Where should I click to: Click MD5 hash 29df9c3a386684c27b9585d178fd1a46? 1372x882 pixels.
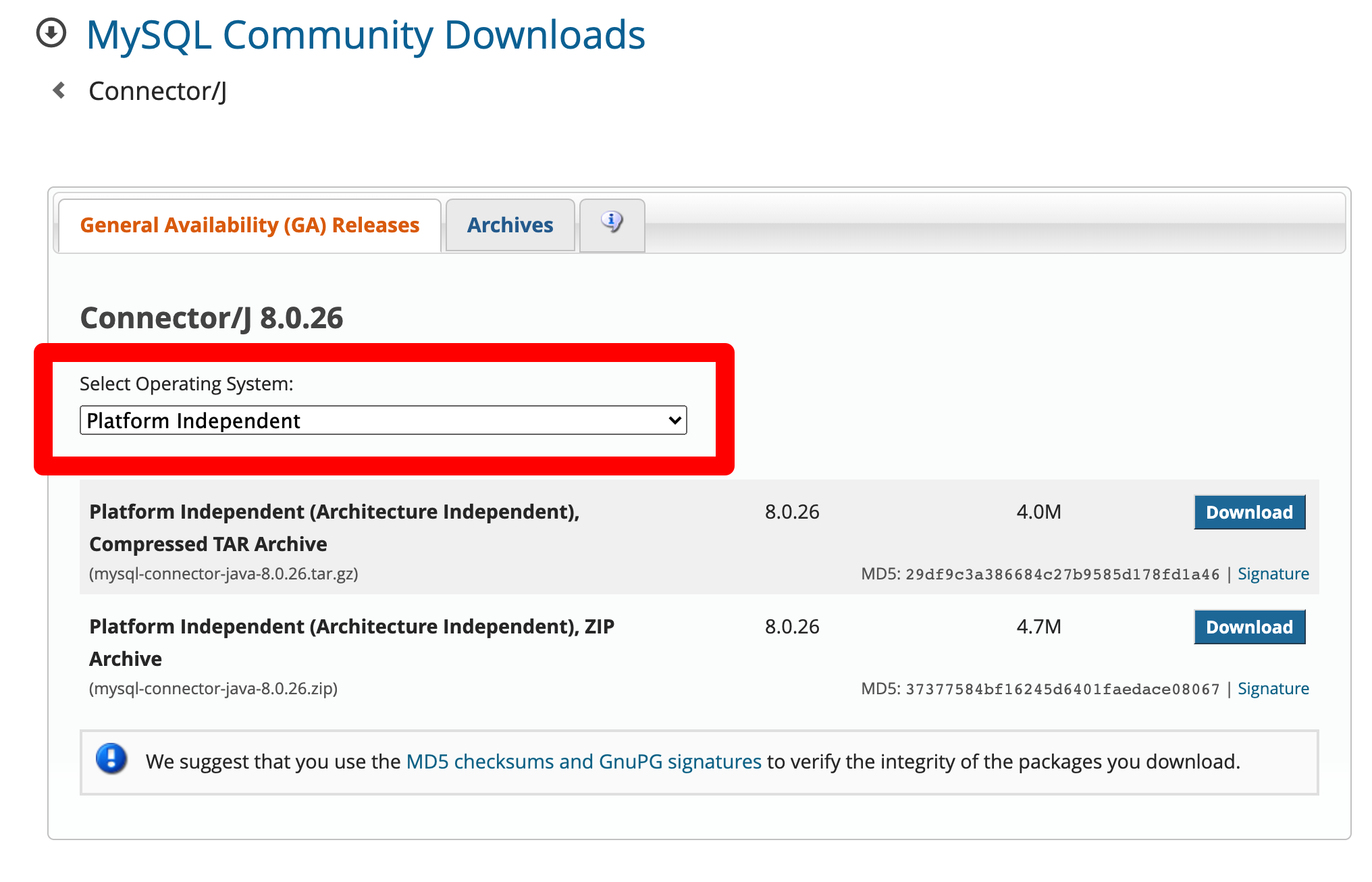(1062, 575)
